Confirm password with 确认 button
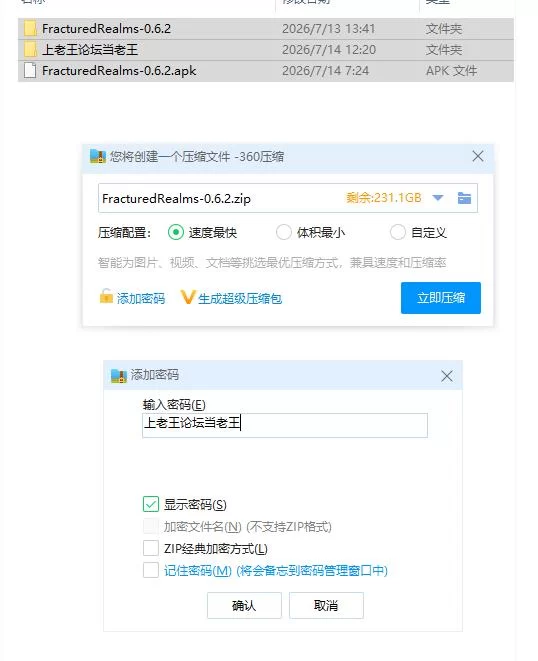538x661 pixels. (x=244, y=605)
